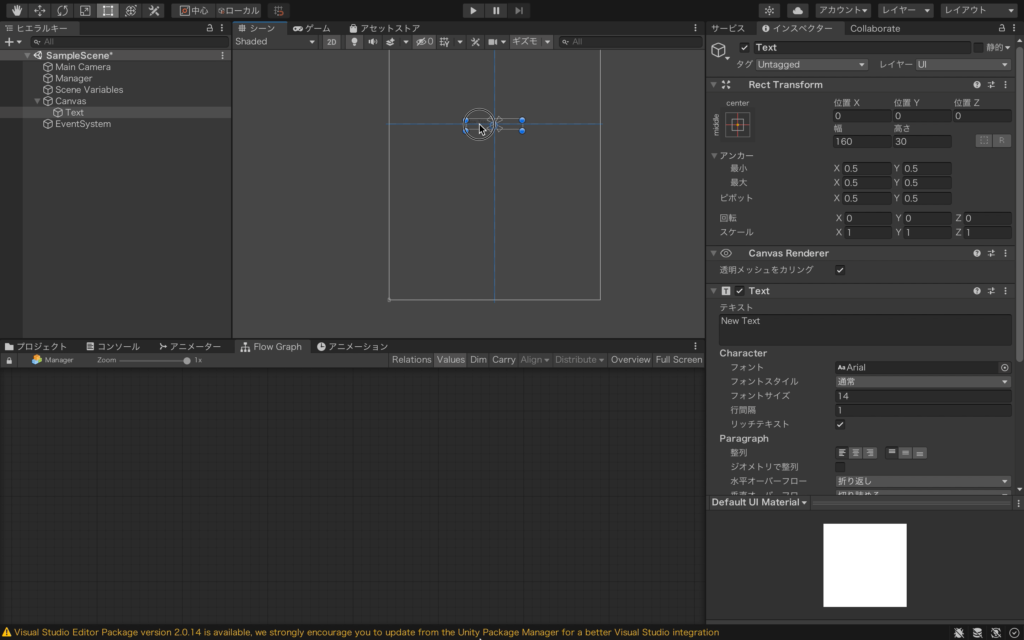Toggle the 2D scene view button
This screenshot has height=640, width=1024.
332,42
